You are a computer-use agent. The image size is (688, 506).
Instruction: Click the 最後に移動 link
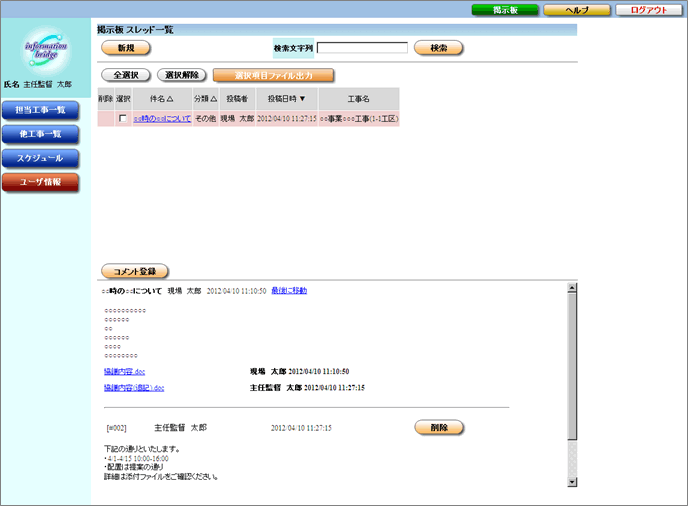289,291
